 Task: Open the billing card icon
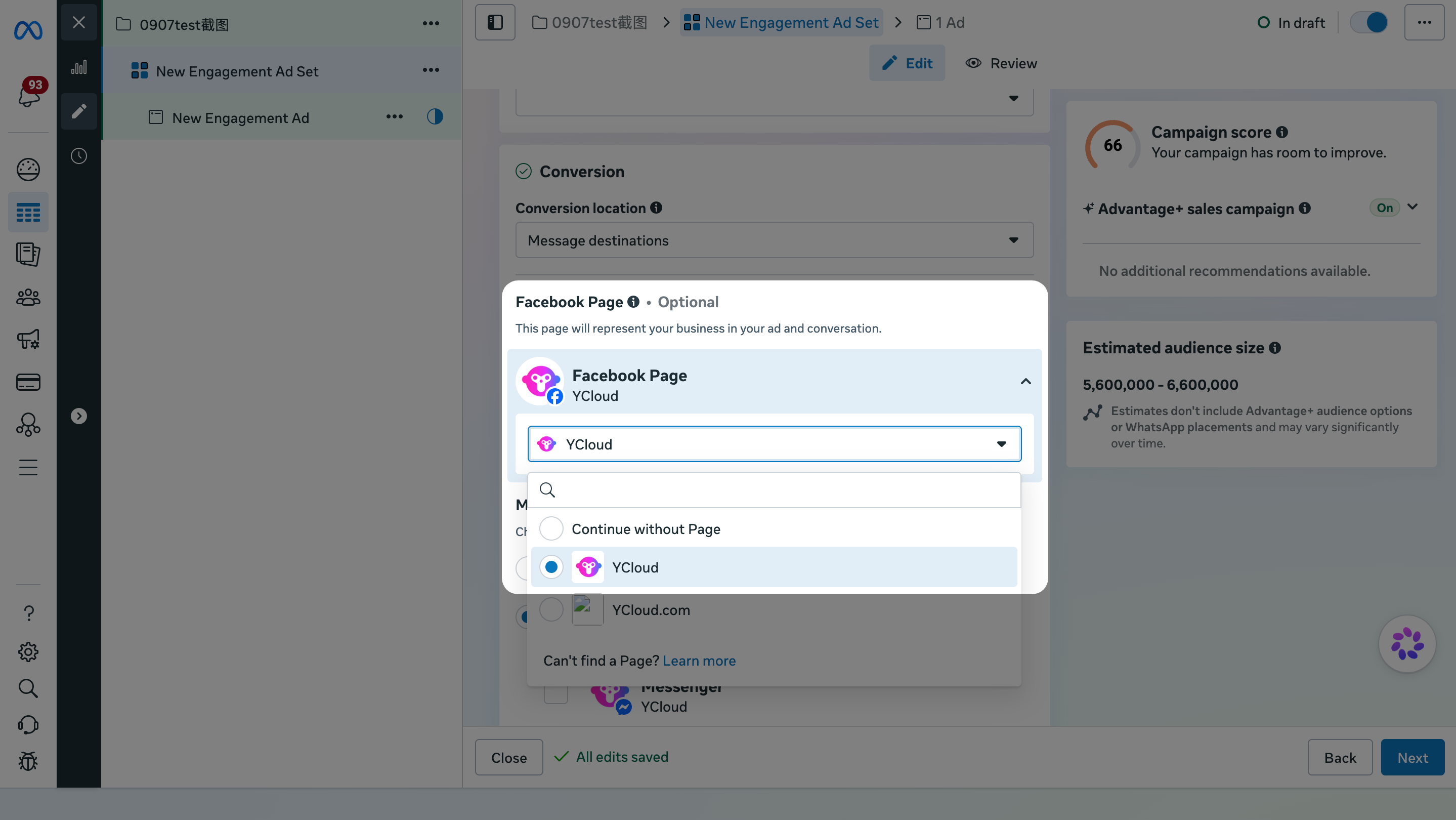28,382
